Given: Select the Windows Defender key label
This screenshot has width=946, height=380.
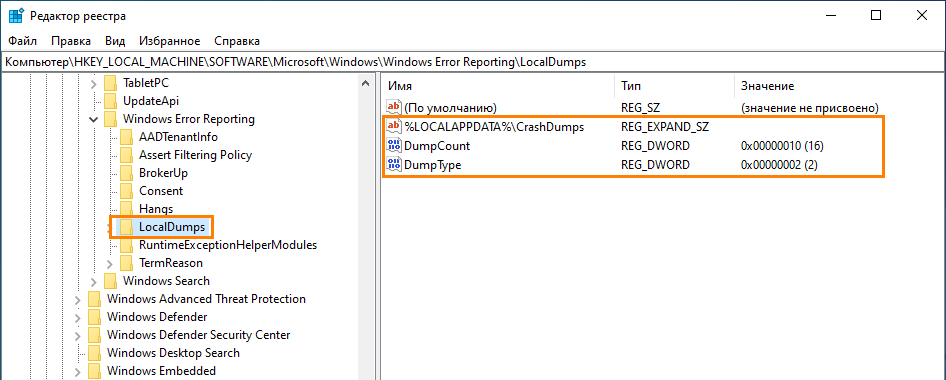Looking at the screenshot, I should 157,317.
